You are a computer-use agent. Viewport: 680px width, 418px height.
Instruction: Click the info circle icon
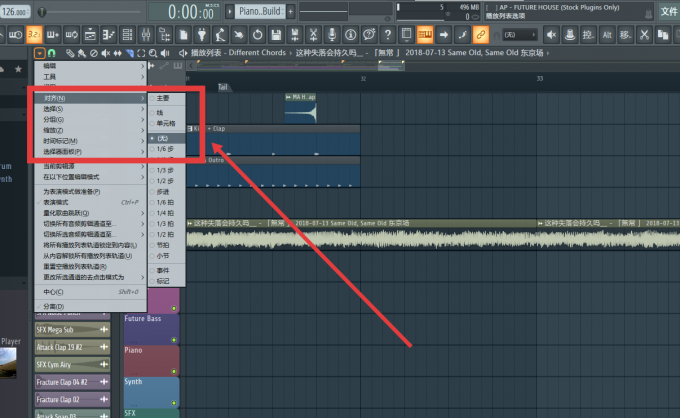[x=351, y=35]
